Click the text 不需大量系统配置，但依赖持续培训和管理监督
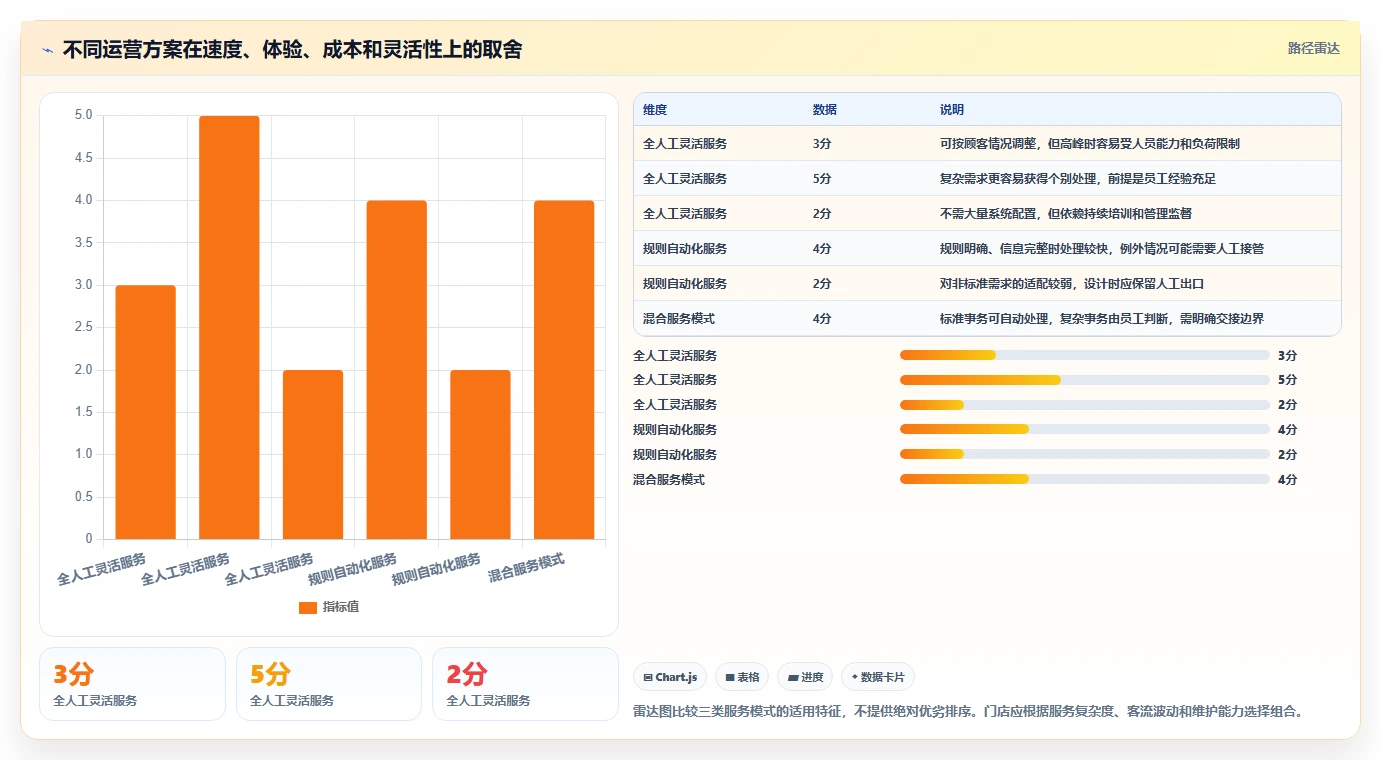 (1066, 214)
